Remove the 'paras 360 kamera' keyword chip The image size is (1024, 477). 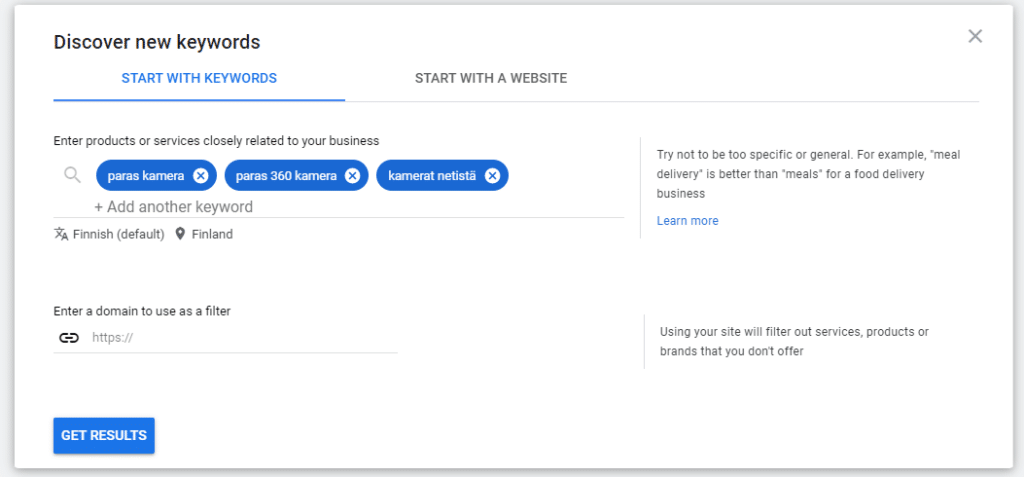[x=352, y=176]
